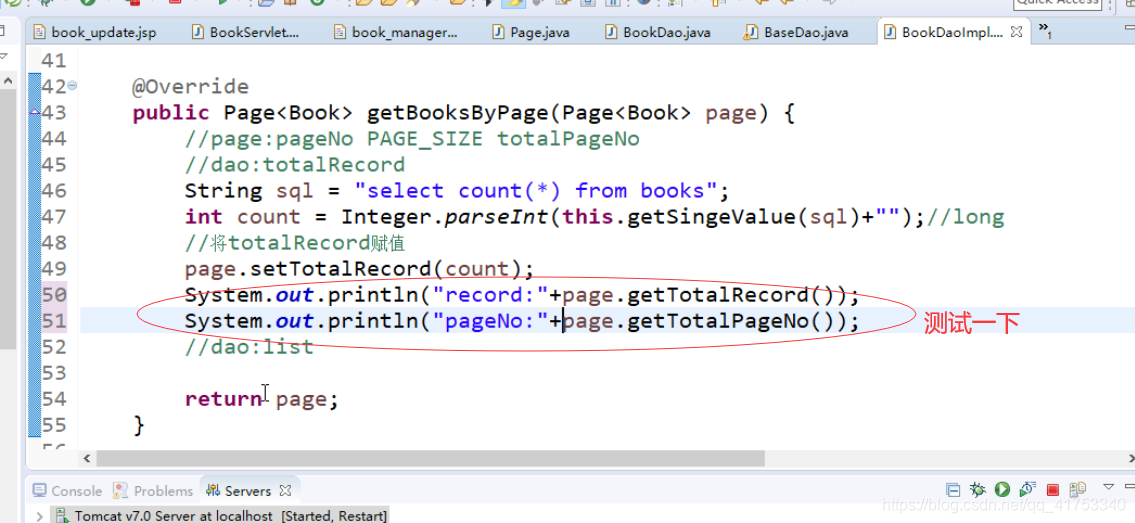Show the hidden editors list chevron
1135x523 pixels.
[1045, 30]
